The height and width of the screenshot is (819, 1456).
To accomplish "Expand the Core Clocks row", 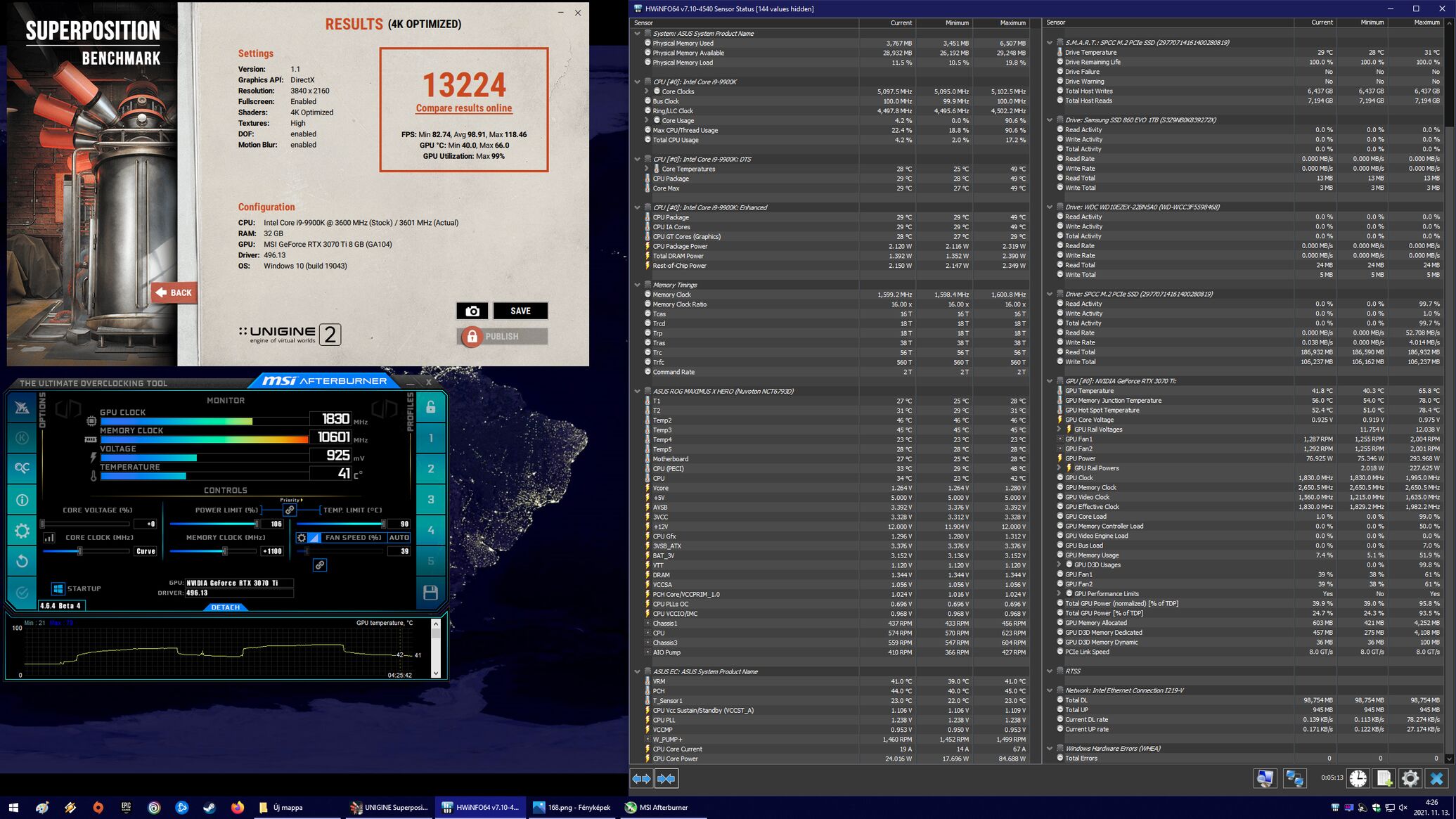I will pos(647,91).
